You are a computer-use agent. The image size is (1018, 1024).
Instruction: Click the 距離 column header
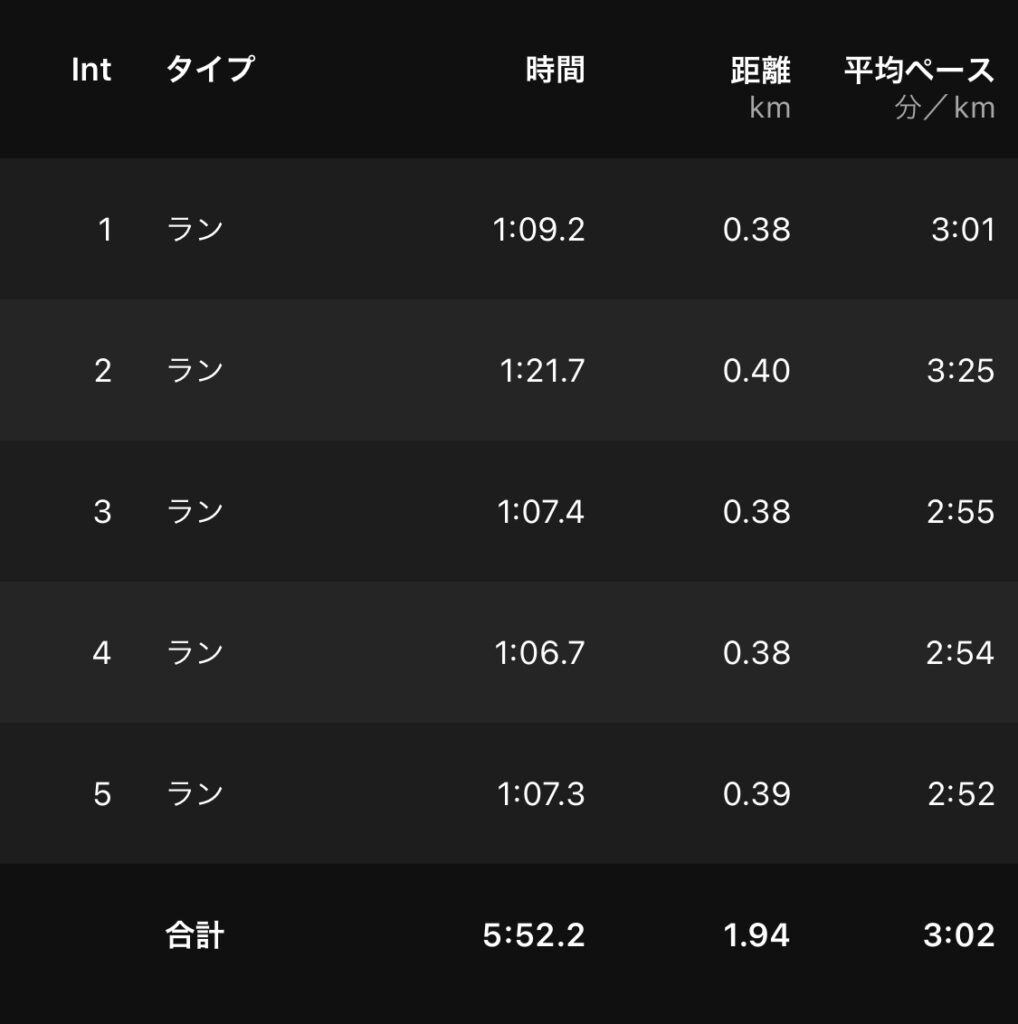point(760,70)
